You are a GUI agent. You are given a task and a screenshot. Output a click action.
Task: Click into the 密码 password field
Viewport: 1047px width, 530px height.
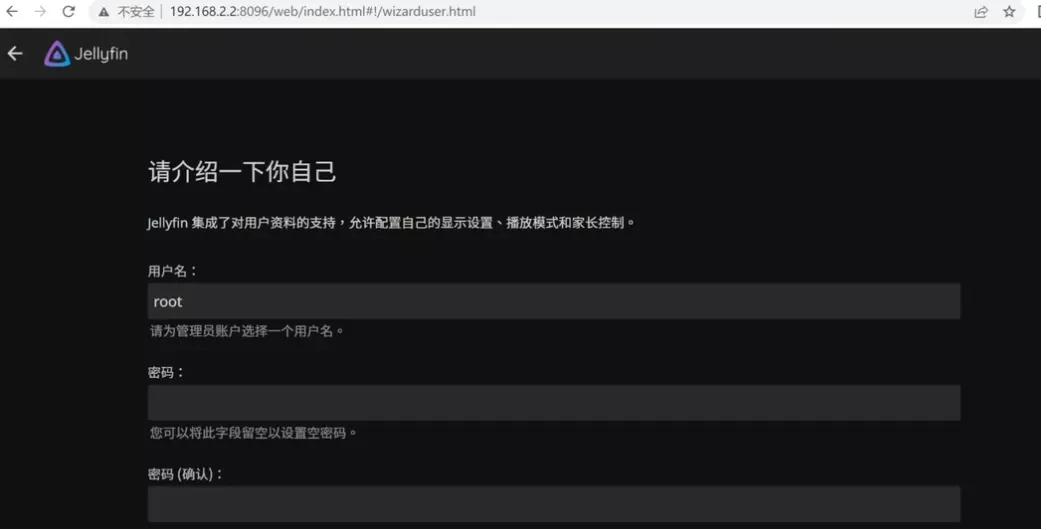pyautogui.click(x=554, y=403)
